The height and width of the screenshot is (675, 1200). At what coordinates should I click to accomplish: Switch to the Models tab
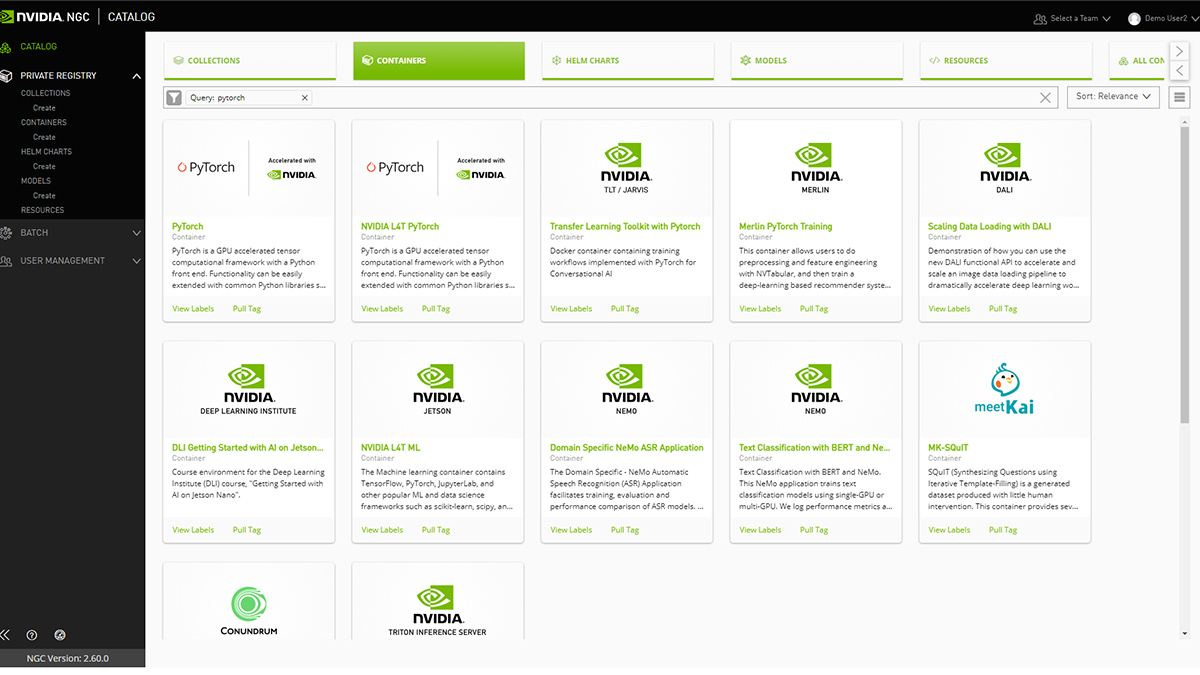[816, 60]
